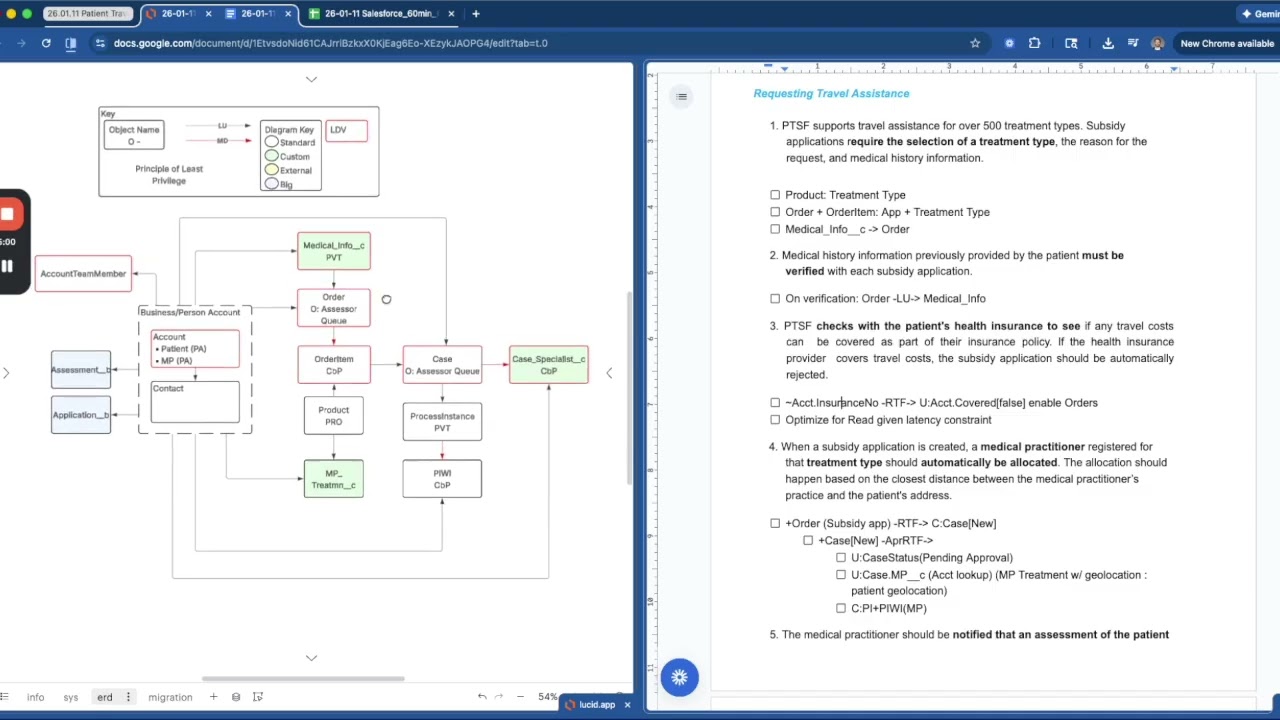Select the Case_Specialist__c diagram node

(x=548, y=365)
